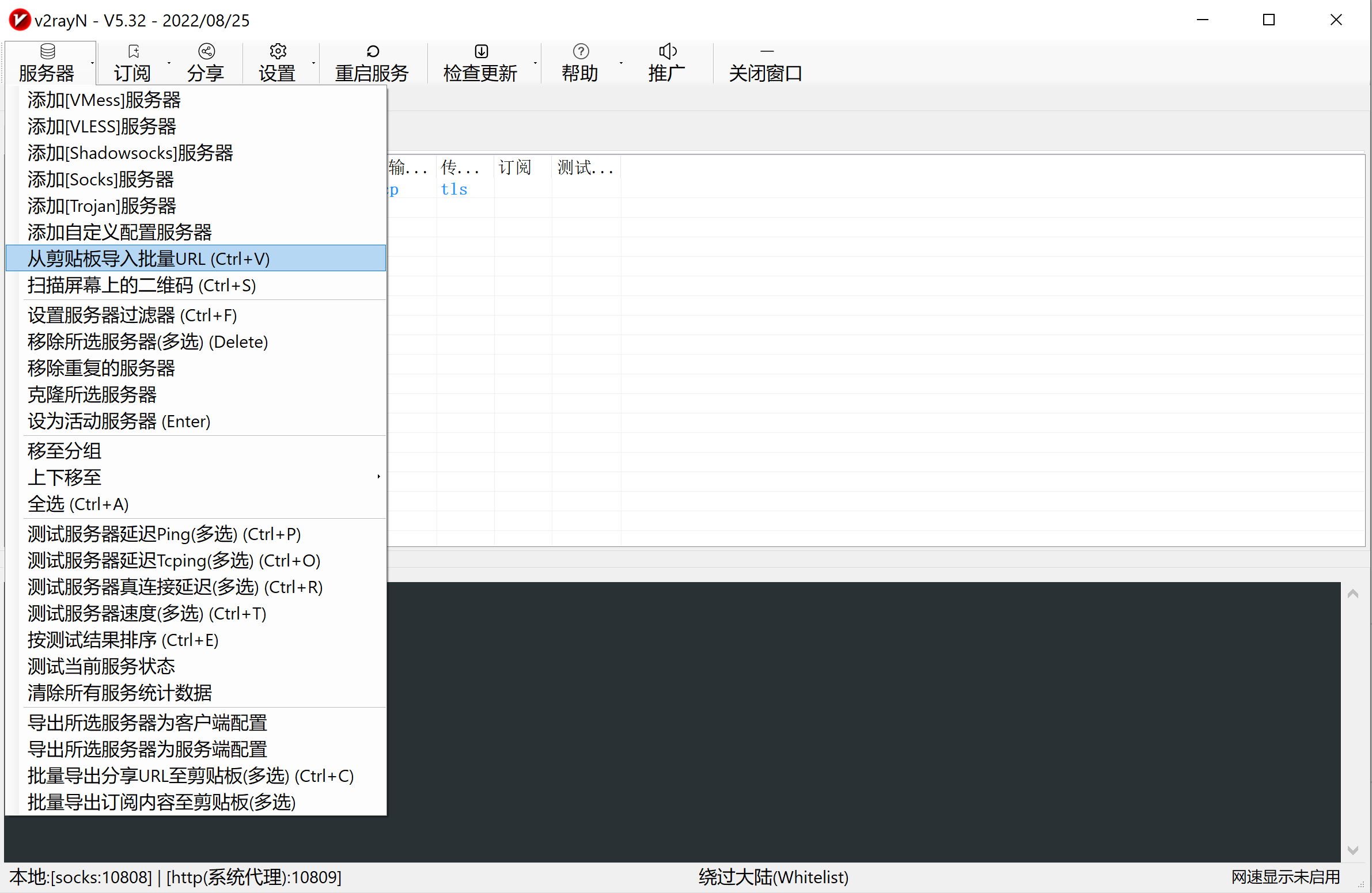
Task: Select 设置服务器过滤器 (Ctrl+F)
Action: [196, 316]
